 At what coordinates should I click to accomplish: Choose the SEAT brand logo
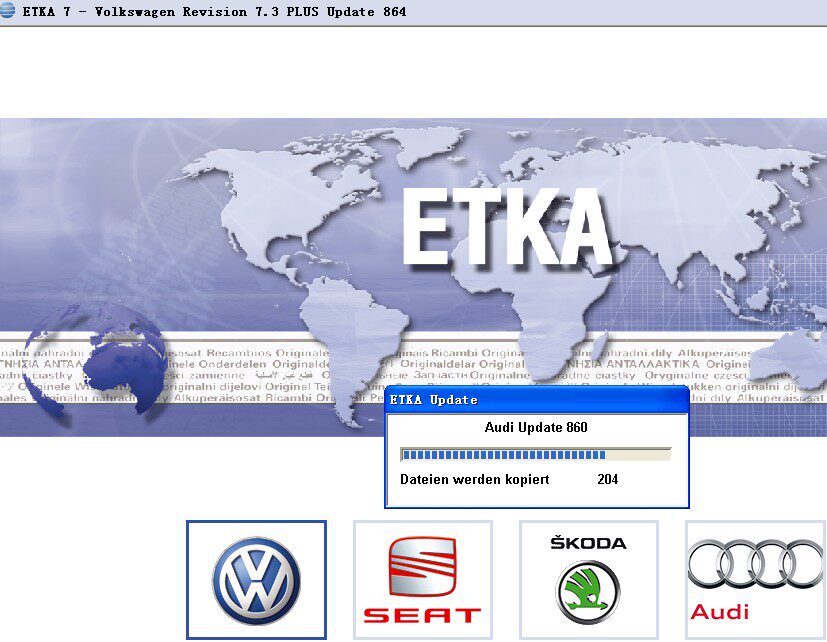(422, 580)
